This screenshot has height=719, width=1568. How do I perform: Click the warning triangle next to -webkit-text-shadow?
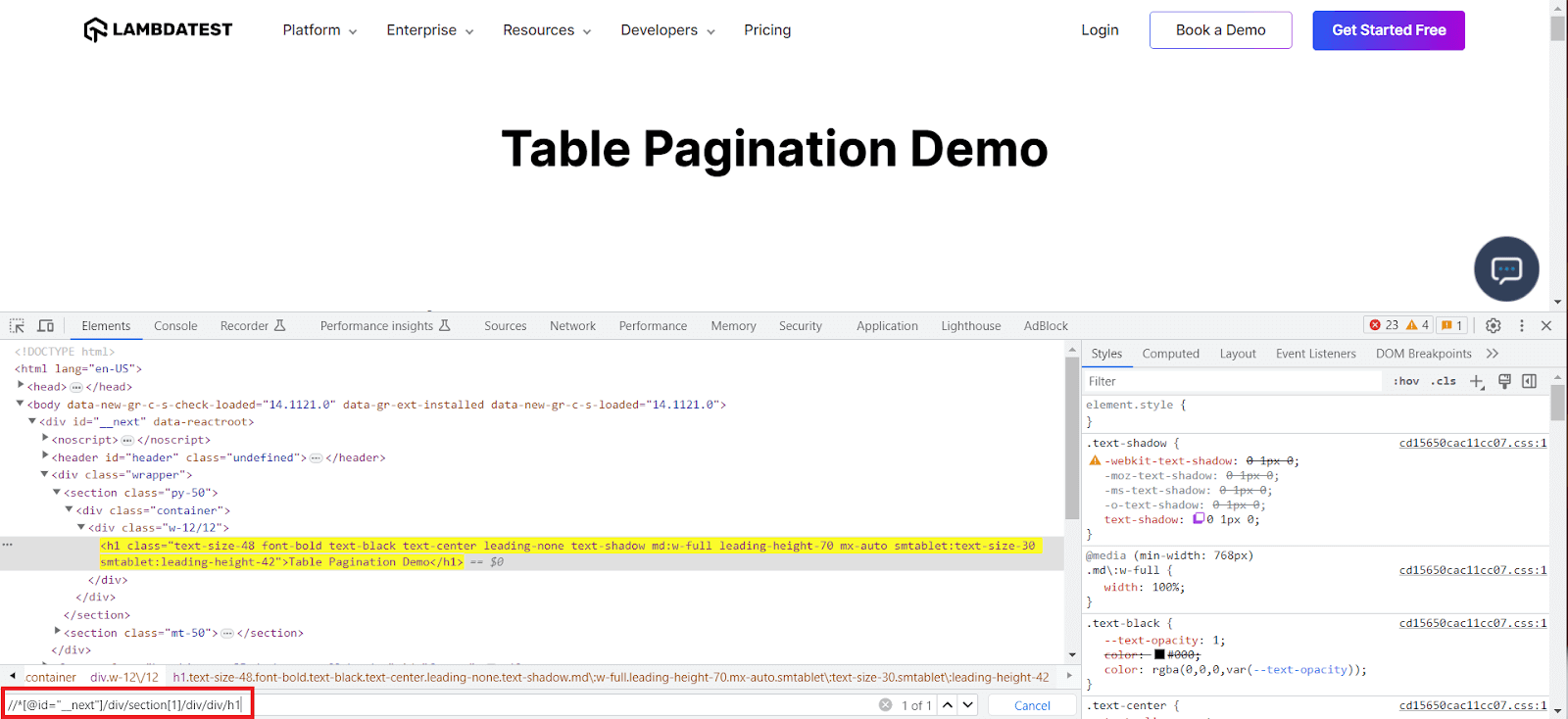pyautogui.click(x=1095, y=460)
